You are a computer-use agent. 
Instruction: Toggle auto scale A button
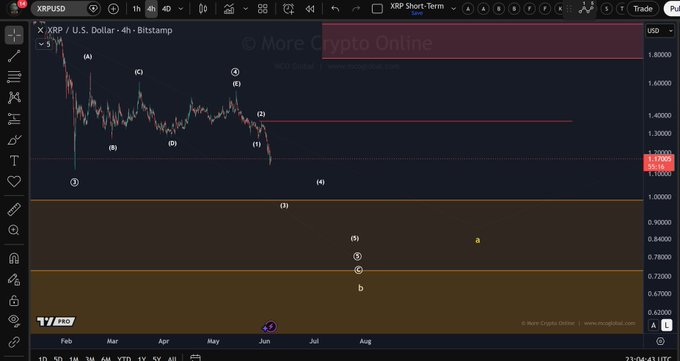pos(653,325)
